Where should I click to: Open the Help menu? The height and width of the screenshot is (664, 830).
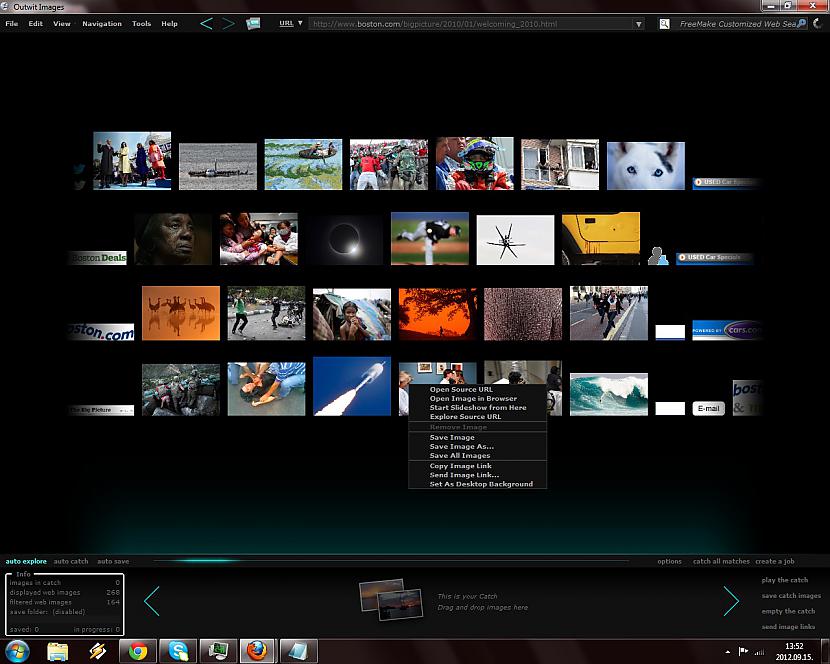click(169, 23)
